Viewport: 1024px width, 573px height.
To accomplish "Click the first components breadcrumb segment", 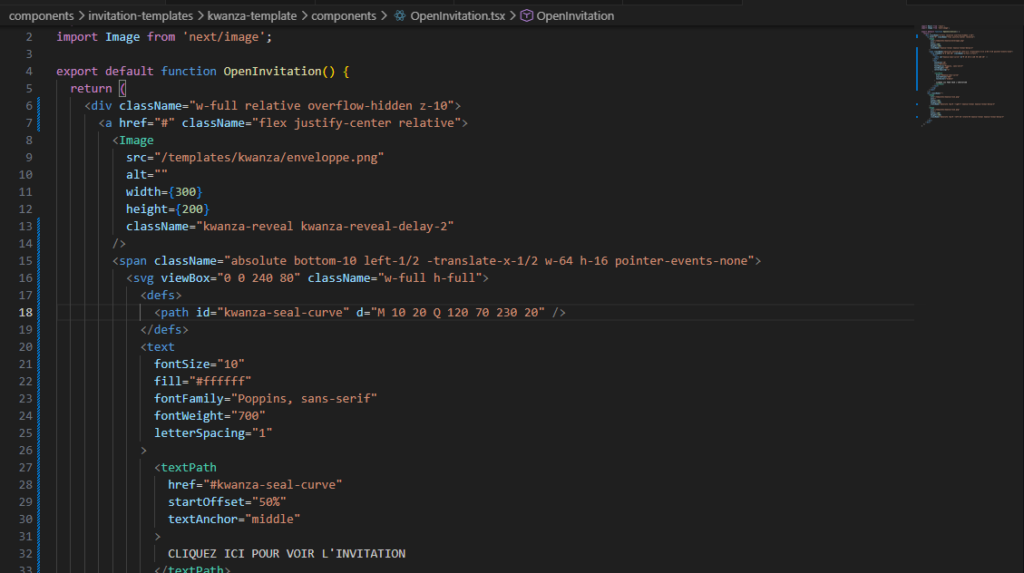I will point(43,16).
